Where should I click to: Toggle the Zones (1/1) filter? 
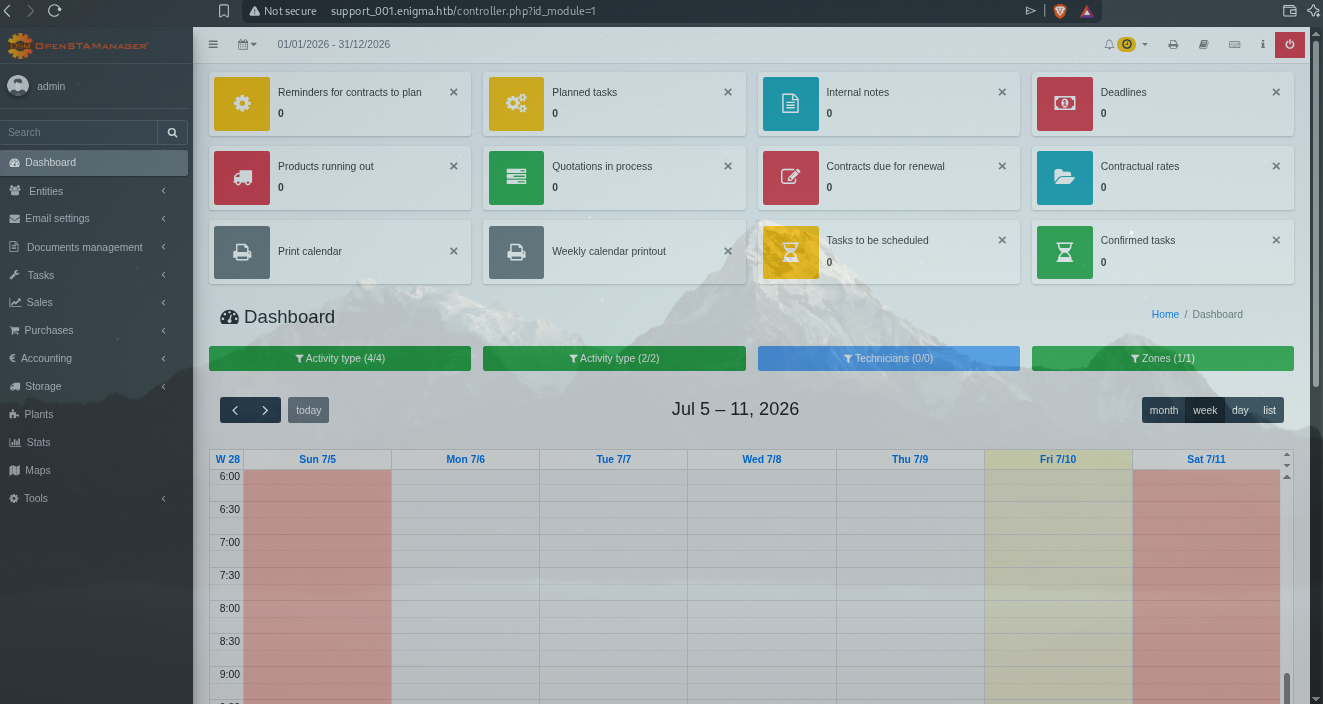[x=1162, y=358]
